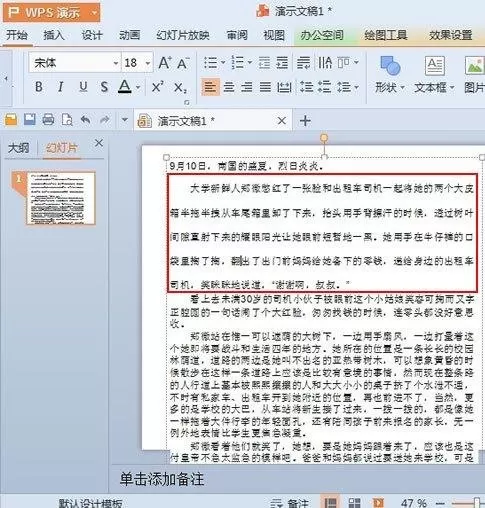The image size is (485, 508).
Task: Open the 开始 ribbon tab
Action: coord(17,35)
